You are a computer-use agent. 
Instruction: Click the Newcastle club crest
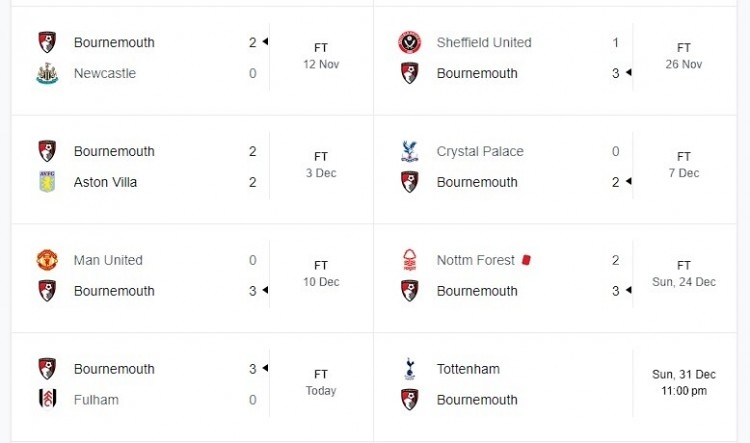coord(47,73)
